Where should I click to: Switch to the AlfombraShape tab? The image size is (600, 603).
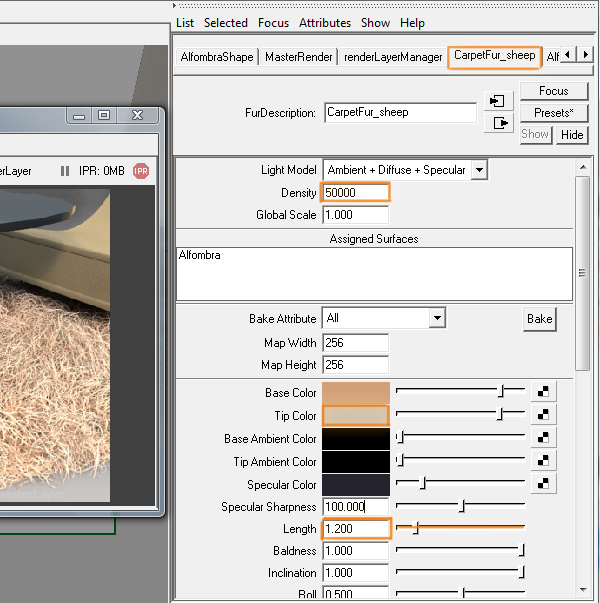(x=217, y=57)
